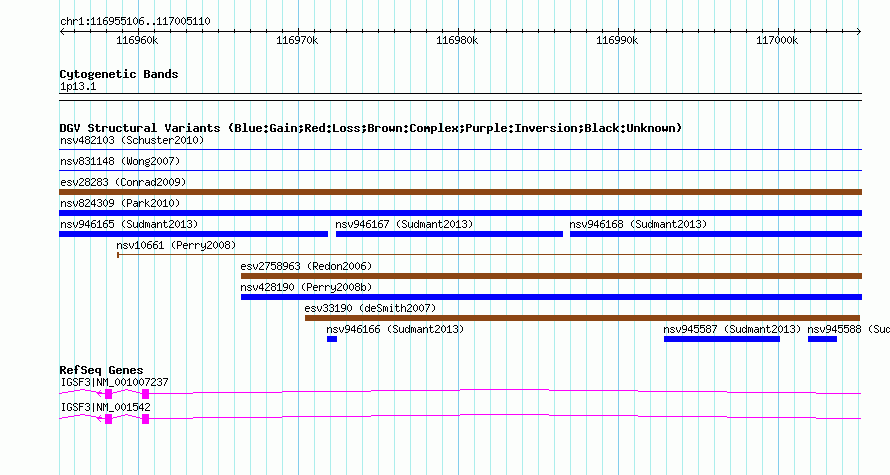This screenshot has width=890, height=475.
Task: Click the small blue nsv946166 bar
Action: [332, 339]
